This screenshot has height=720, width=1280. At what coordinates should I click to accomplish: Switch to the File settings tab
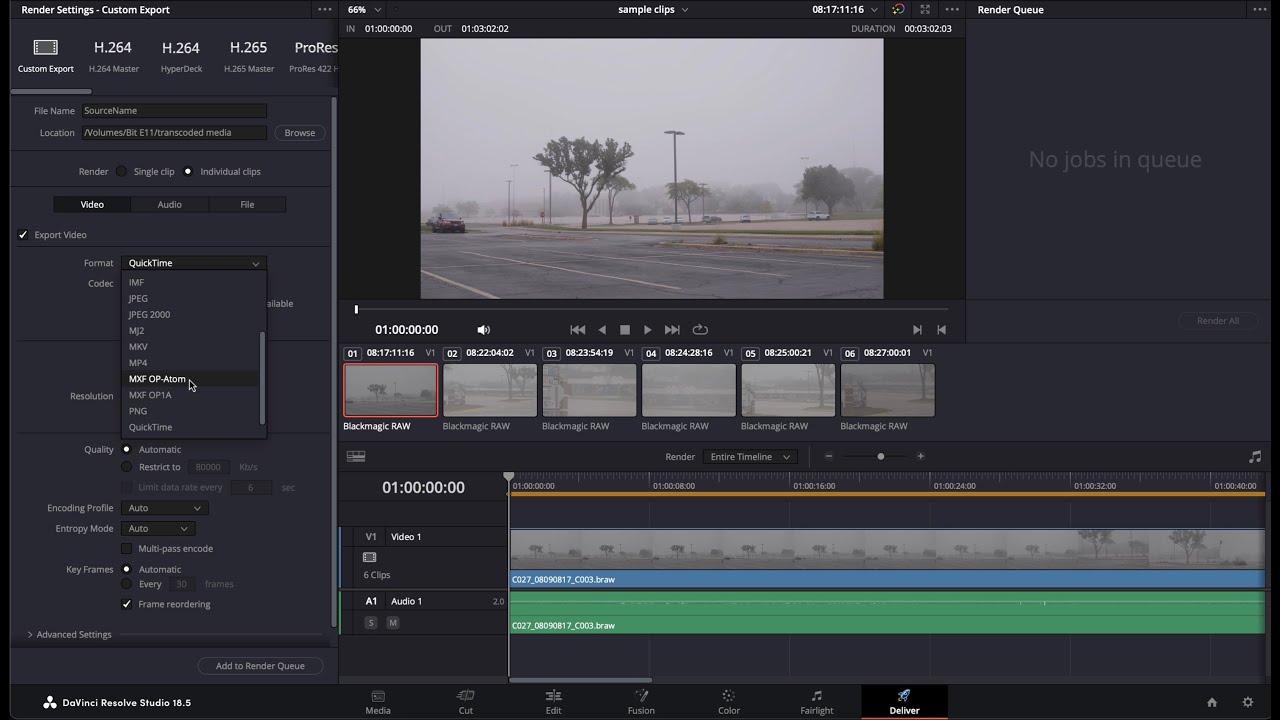point(247,204)
